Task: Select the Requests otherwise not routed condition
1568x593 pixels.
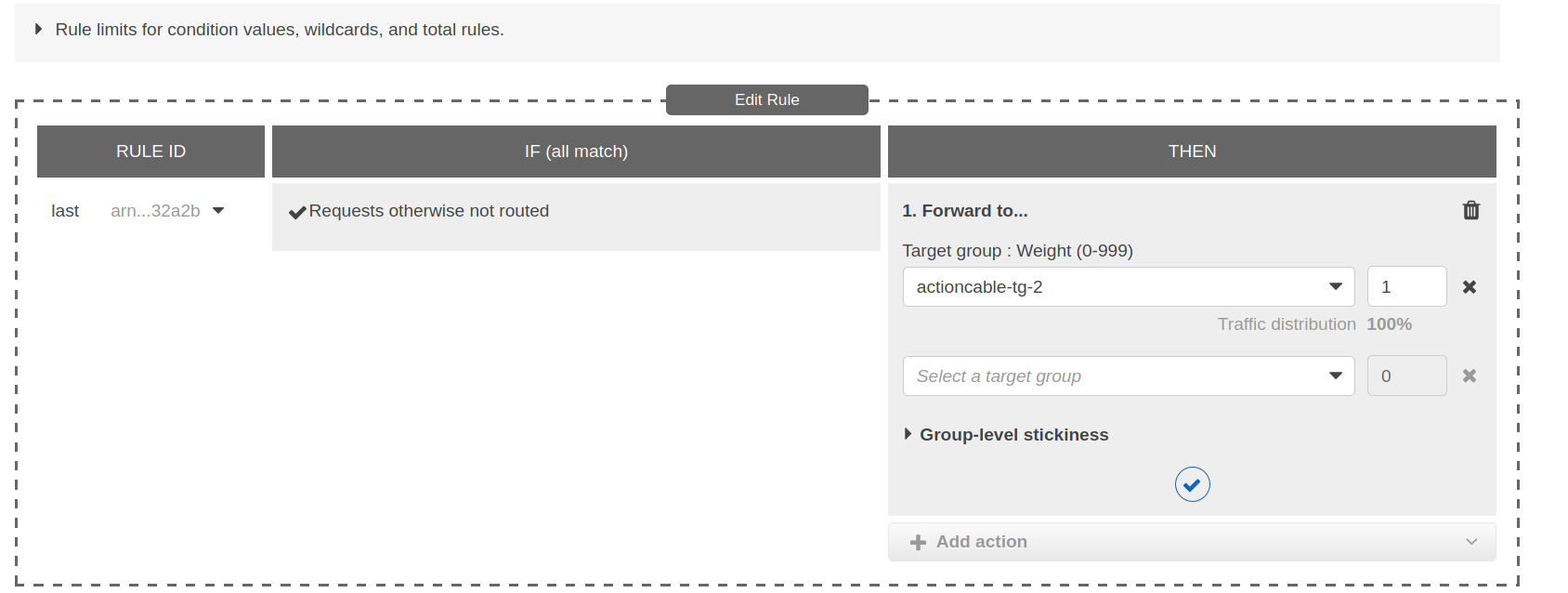Action: tap(428, 211)
